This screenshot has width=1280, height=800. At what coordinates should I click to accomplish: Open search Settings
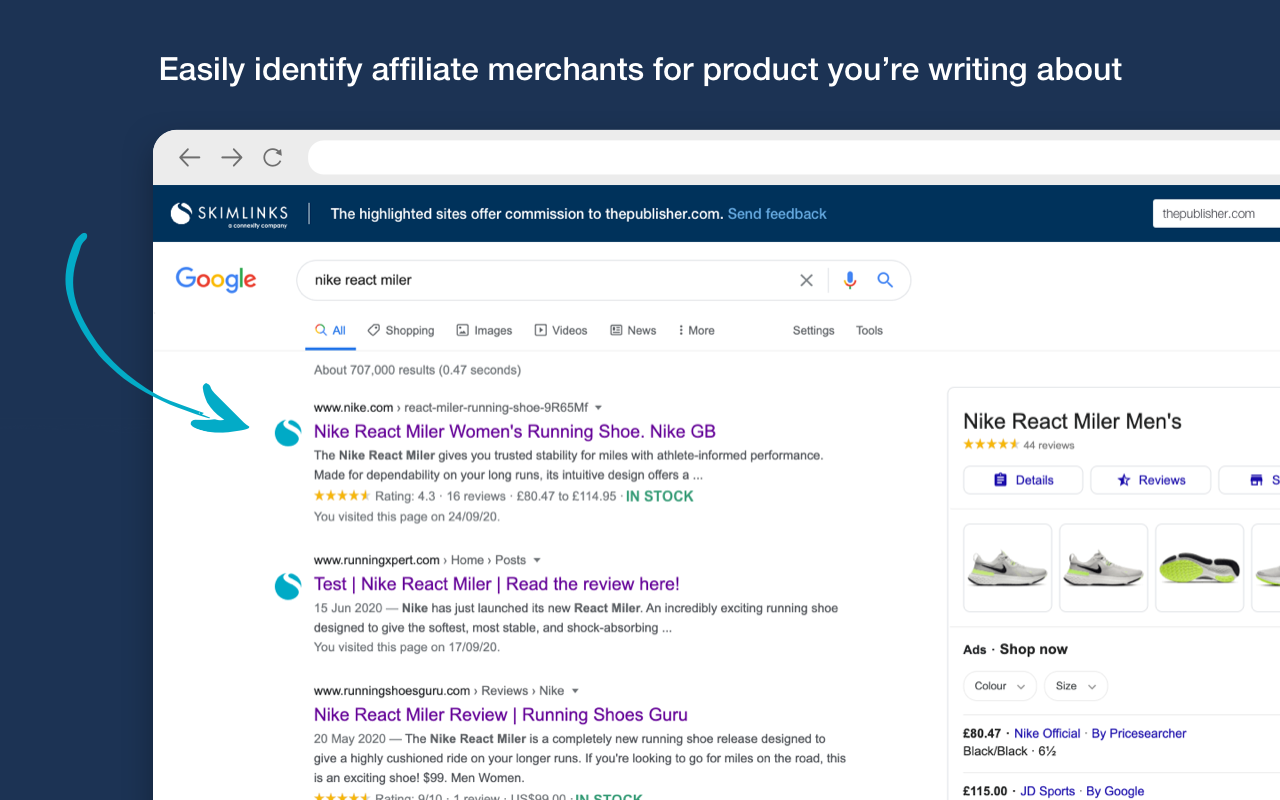(813, 330)
